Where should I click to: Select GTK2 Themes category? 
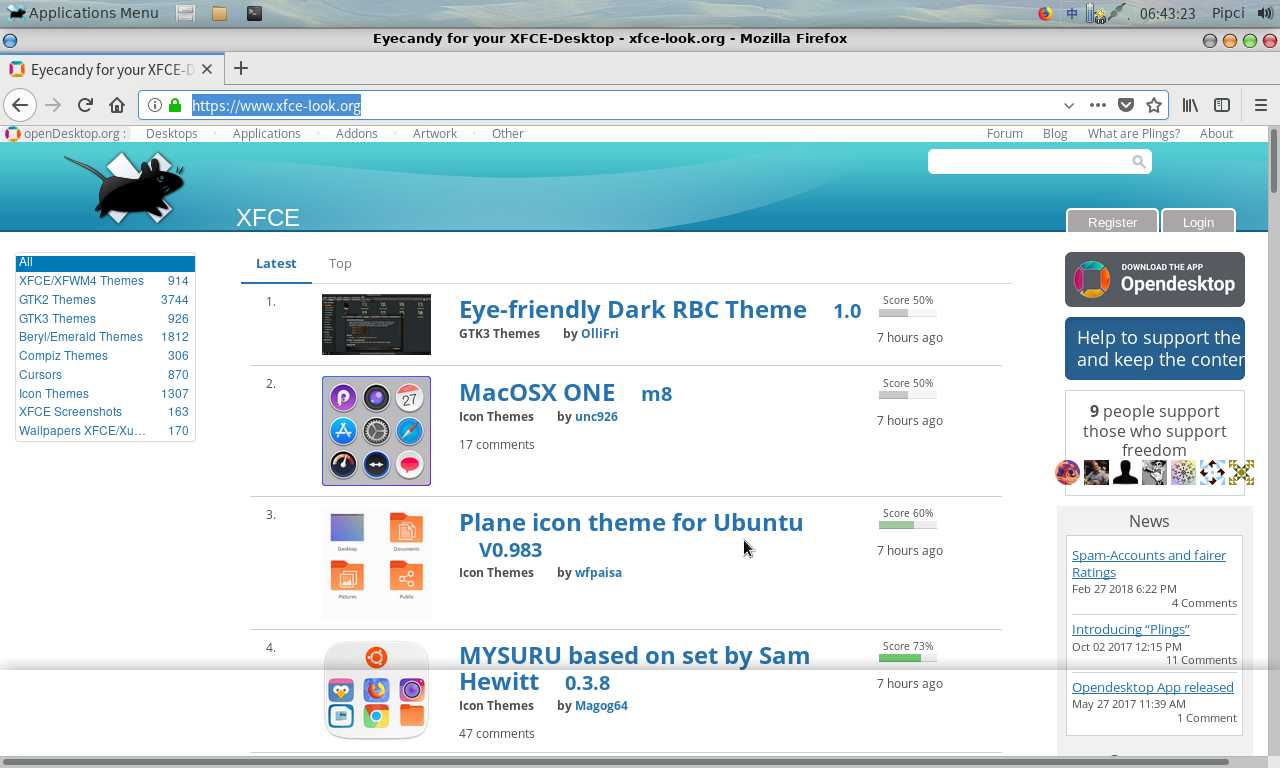[x=105, y=300]
